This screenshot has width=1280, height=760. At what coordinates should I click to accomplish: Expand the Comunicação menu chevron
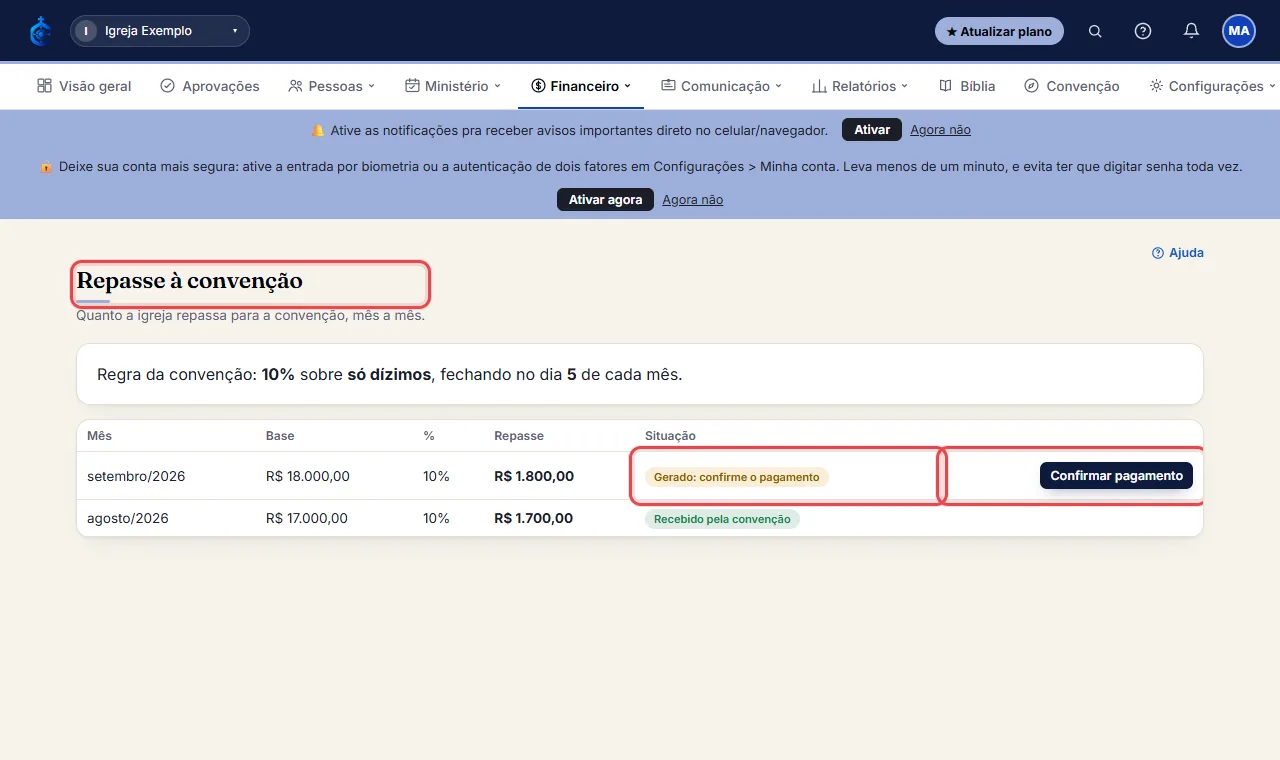[x=778, y=86]
